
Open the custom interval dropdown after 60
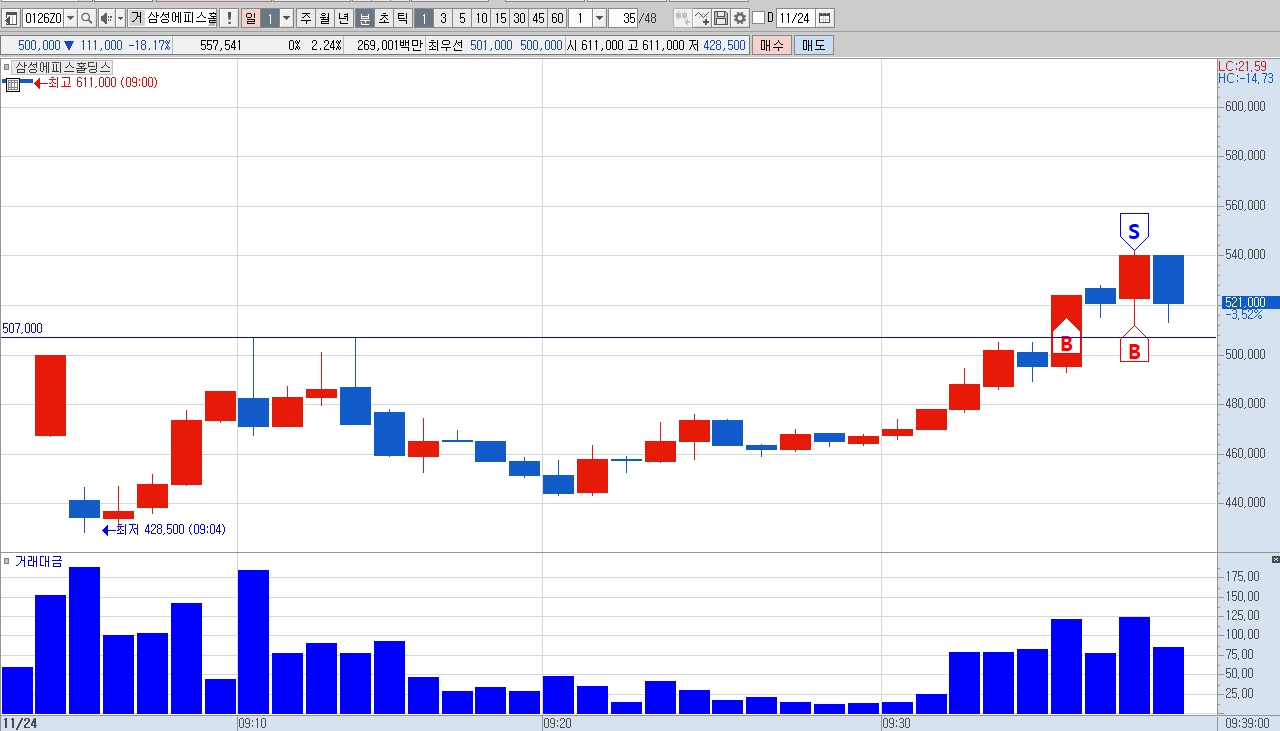pyautogui.click(x=599, y=18)
